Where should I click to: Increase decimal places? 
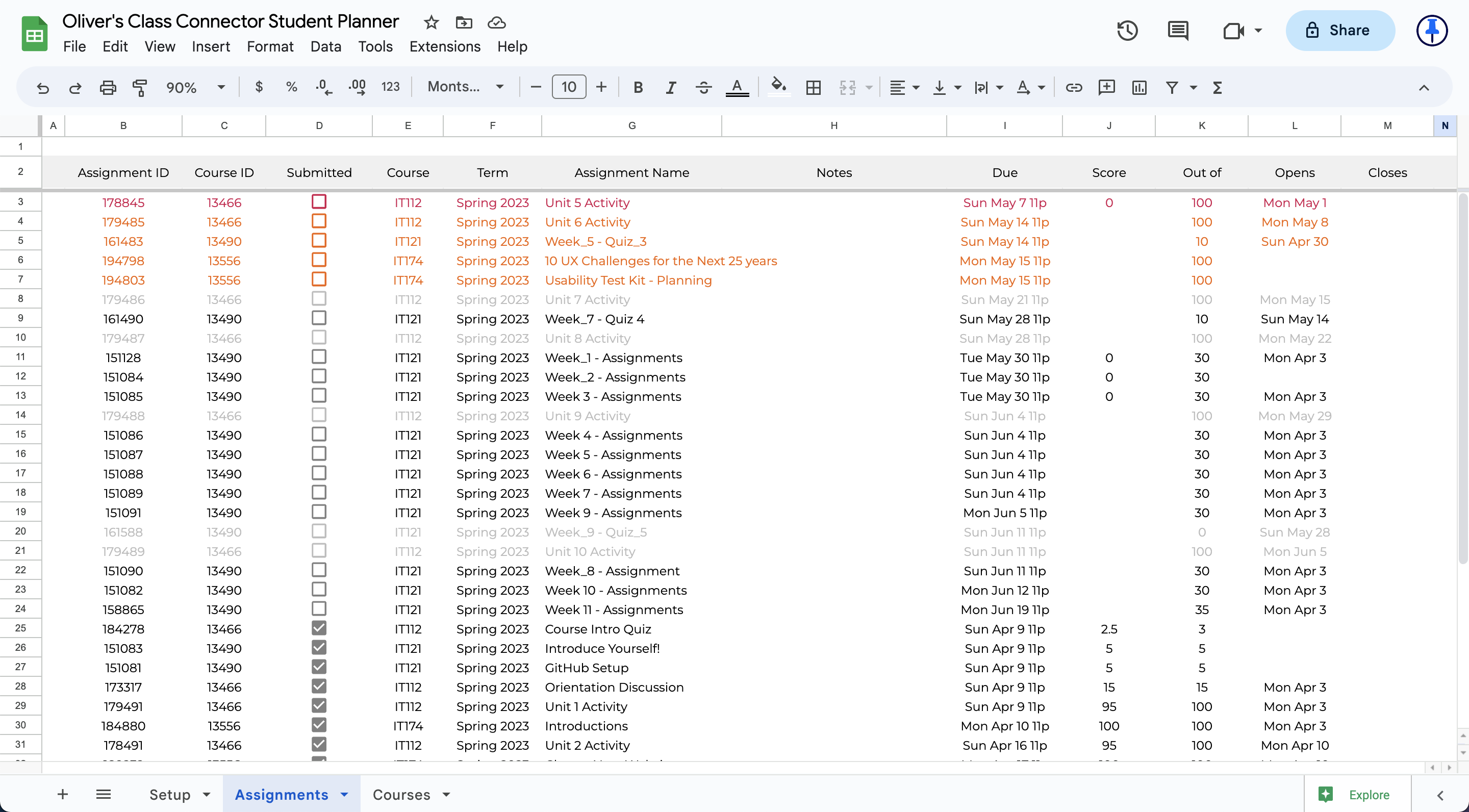(x=357, y=87)
